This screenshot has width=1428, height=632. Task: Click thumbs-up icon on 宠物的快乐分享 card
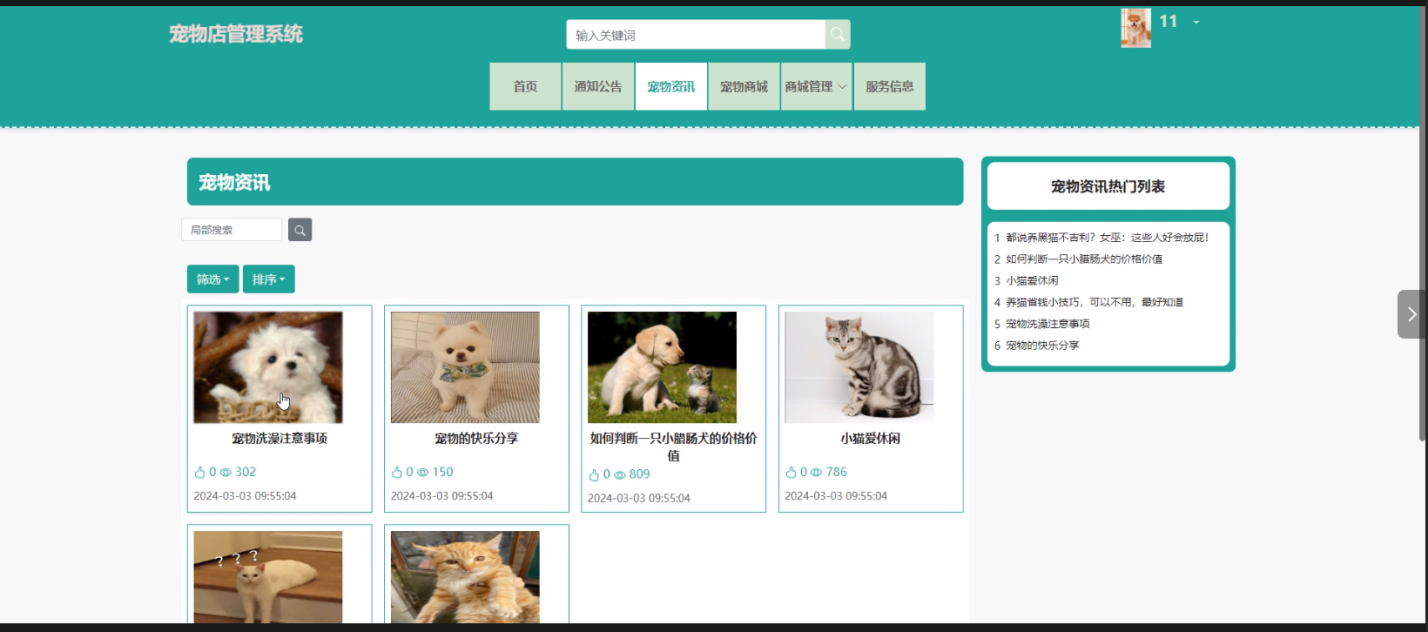coord(396,472)
